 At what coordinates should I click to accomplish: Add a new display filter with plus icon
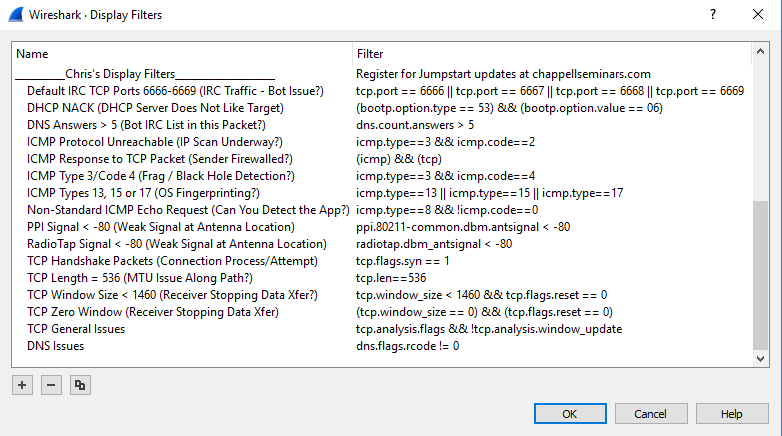tap(22, 385)
